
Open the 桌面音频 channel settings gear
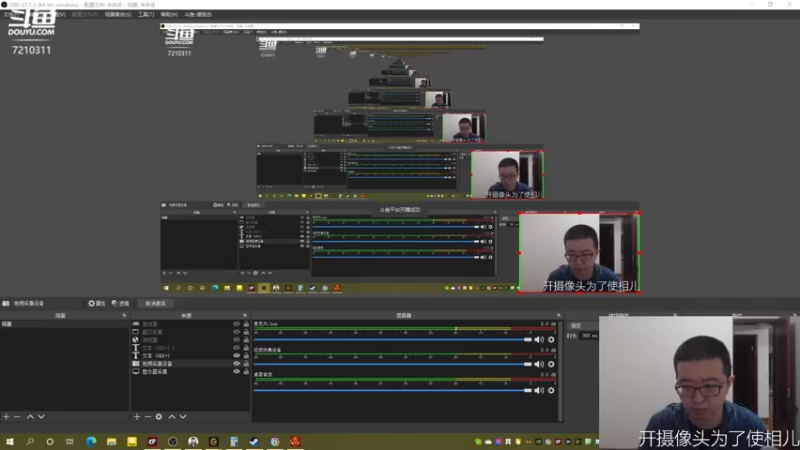[551, 390]
